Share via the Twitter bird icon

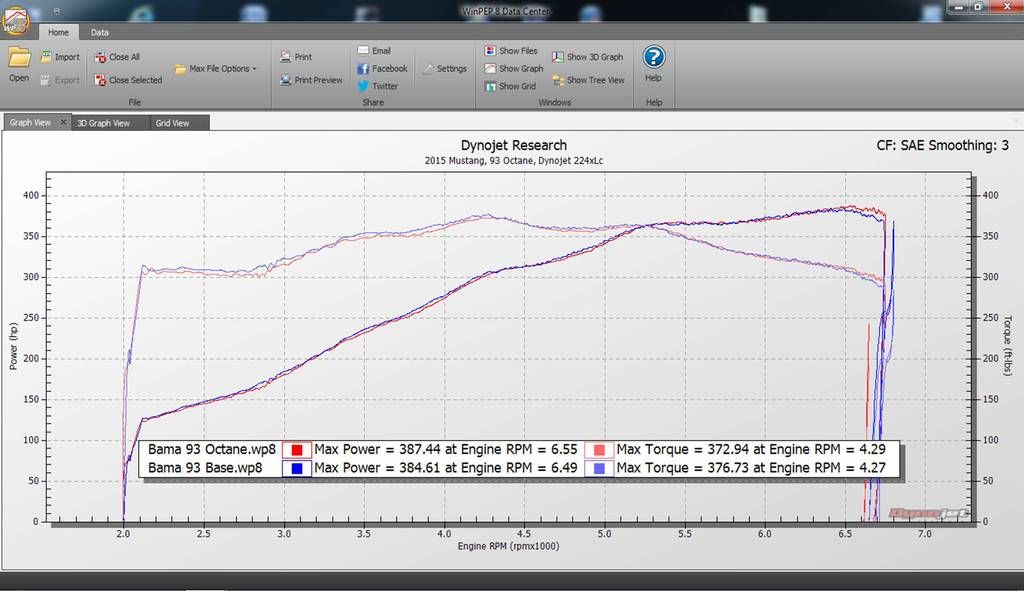[363, 86]
